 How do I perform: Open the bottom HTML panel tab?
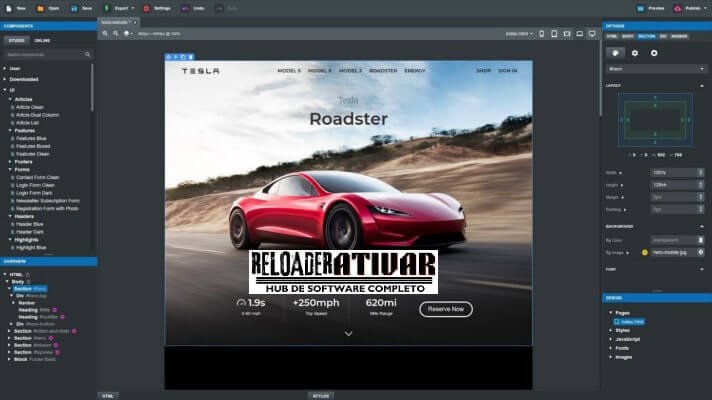tap(108, 396)
